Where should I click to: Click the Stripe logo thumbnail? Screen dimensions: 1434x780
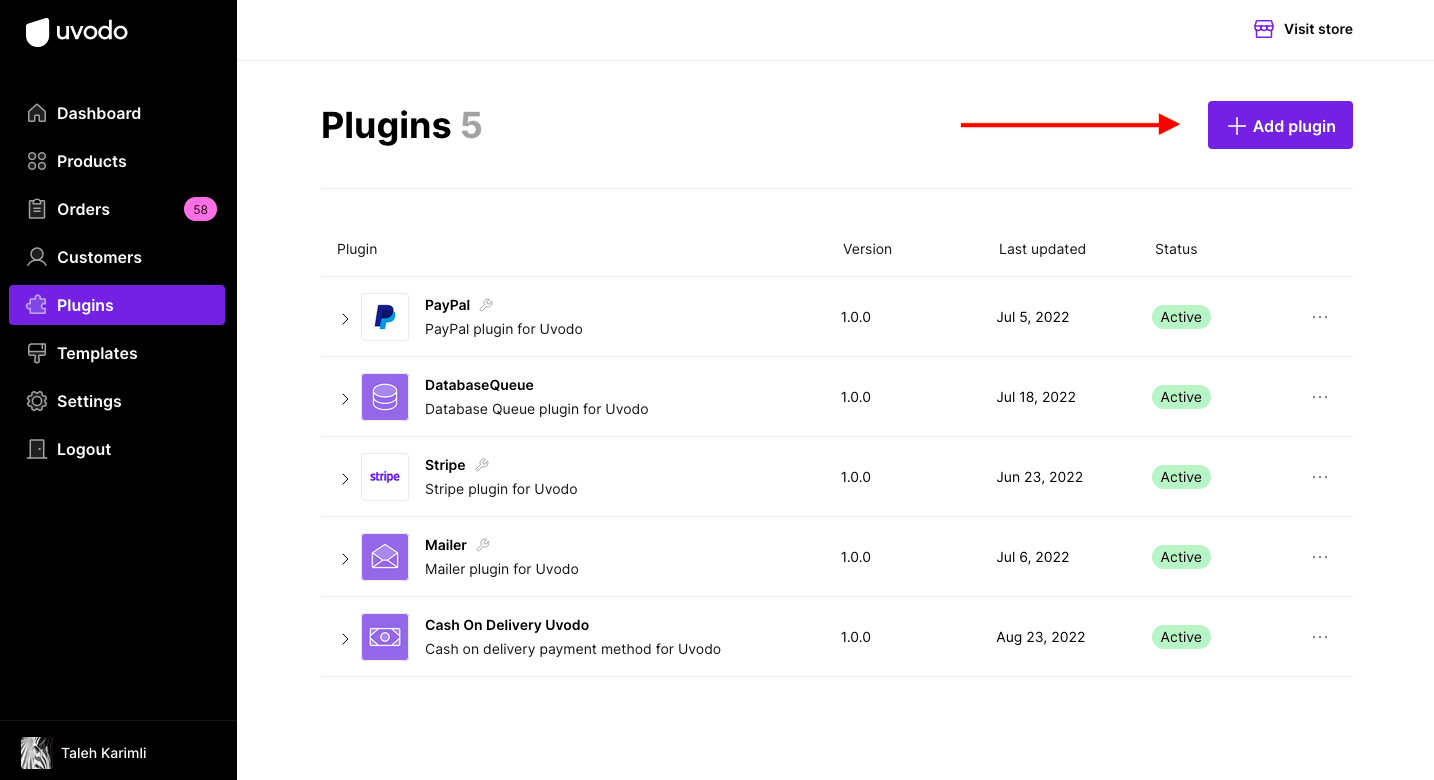[x=385, y=477]
